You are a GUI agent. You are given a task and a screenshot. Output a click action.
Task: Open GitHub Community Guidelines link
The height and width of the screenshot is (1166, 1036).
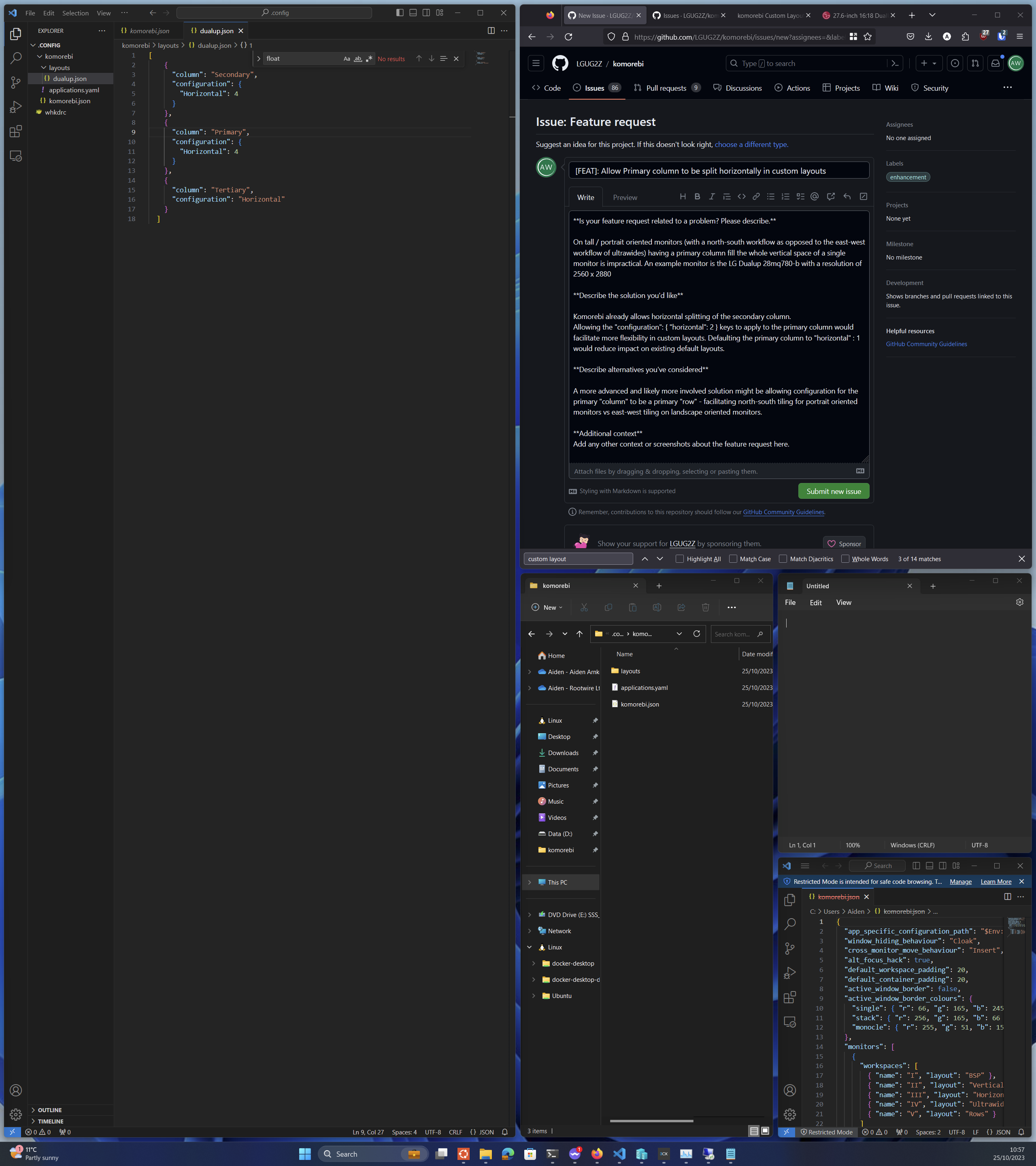click(x=926, y=343)
